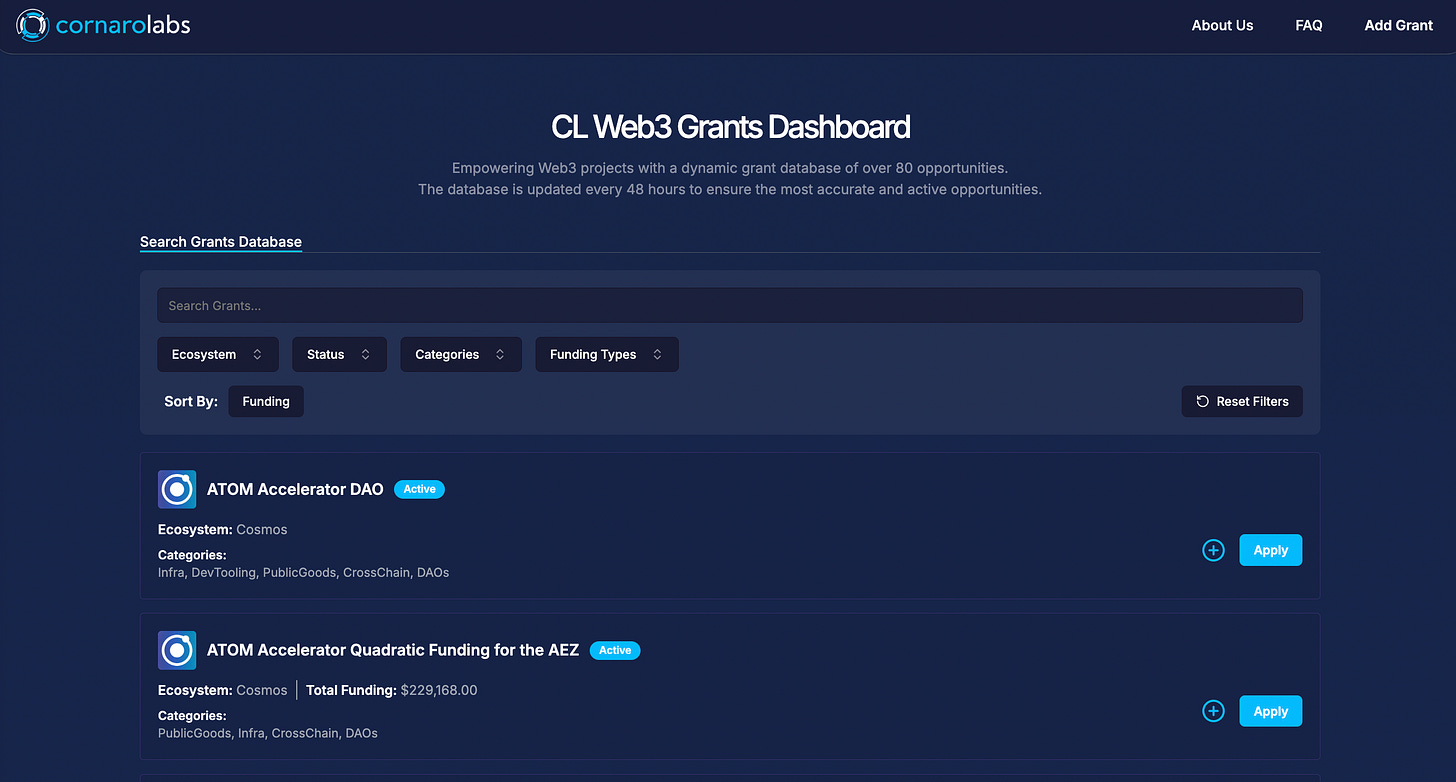Click categories text 'Infra, DevTooling, PublicGoods, CrossChain, DAOs'

pos(304,572)
